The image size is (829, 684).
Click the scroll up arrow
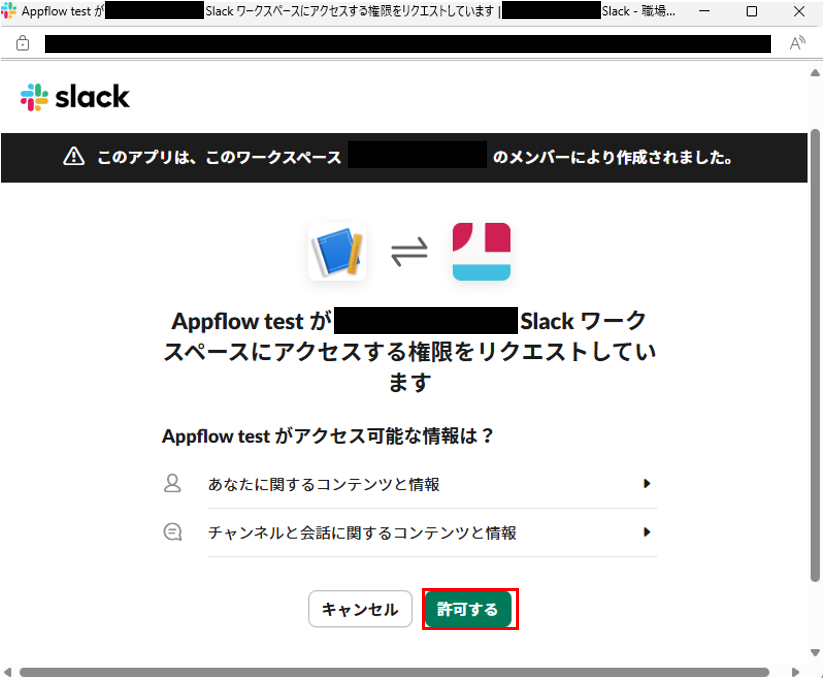coord(815,73)
